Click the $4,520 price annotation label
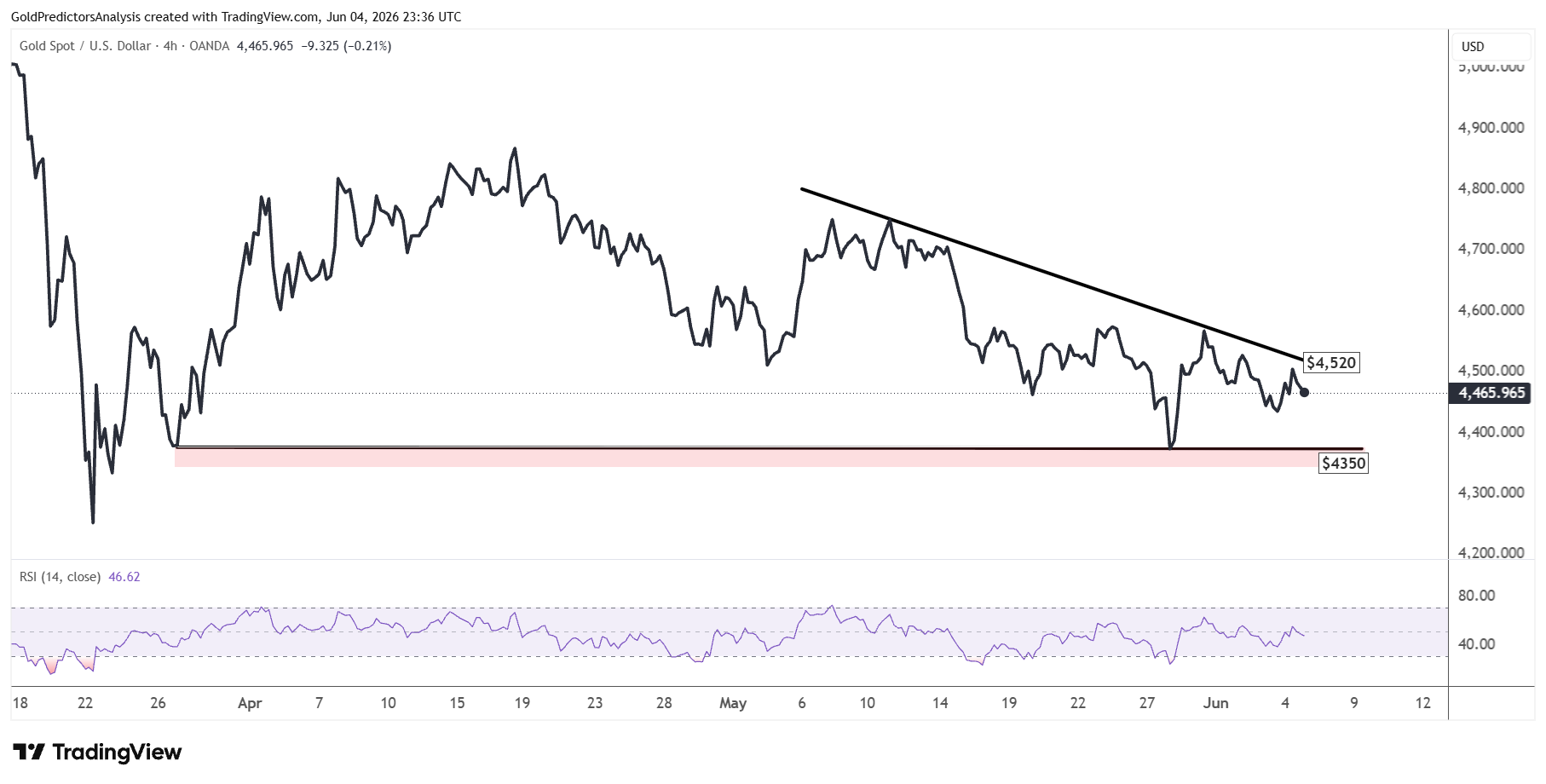 pyautogui.click(x=1331, y=363)
